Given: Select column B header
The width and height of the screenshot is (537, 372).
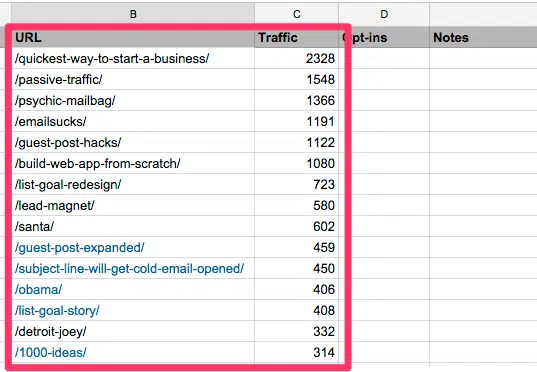Looking at the screenshot, I should 133,14.
